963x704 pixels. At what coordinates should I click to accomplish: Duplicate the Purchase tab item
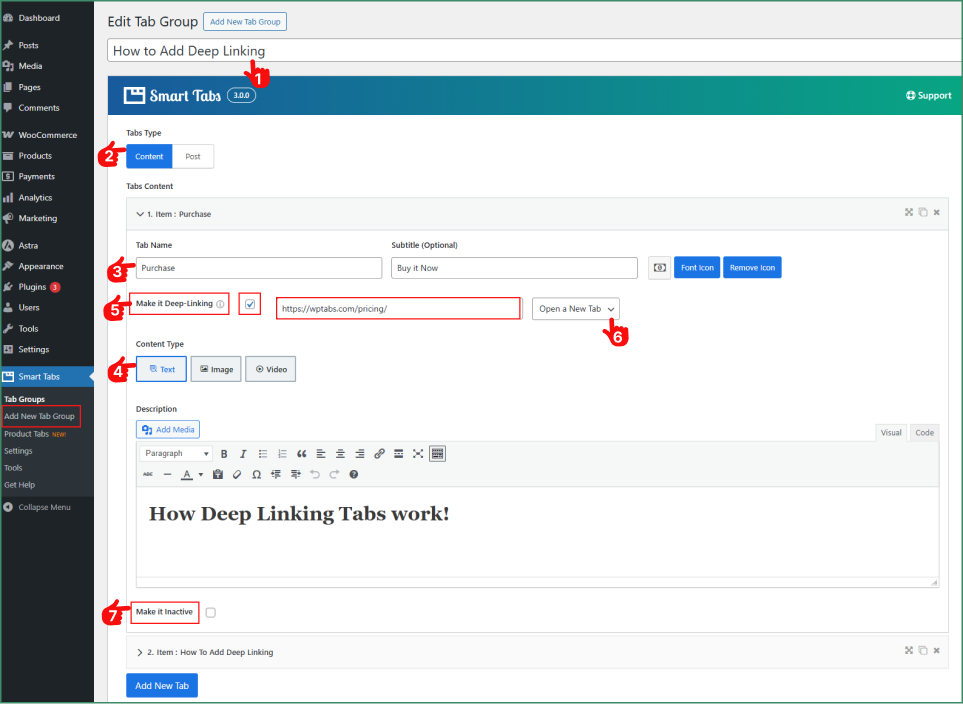922,212
